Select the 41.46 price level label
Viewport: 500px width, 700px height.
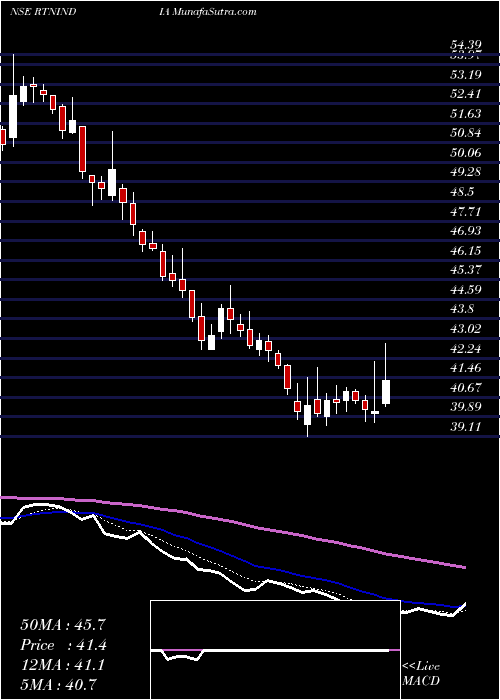(x=465, y=368)
